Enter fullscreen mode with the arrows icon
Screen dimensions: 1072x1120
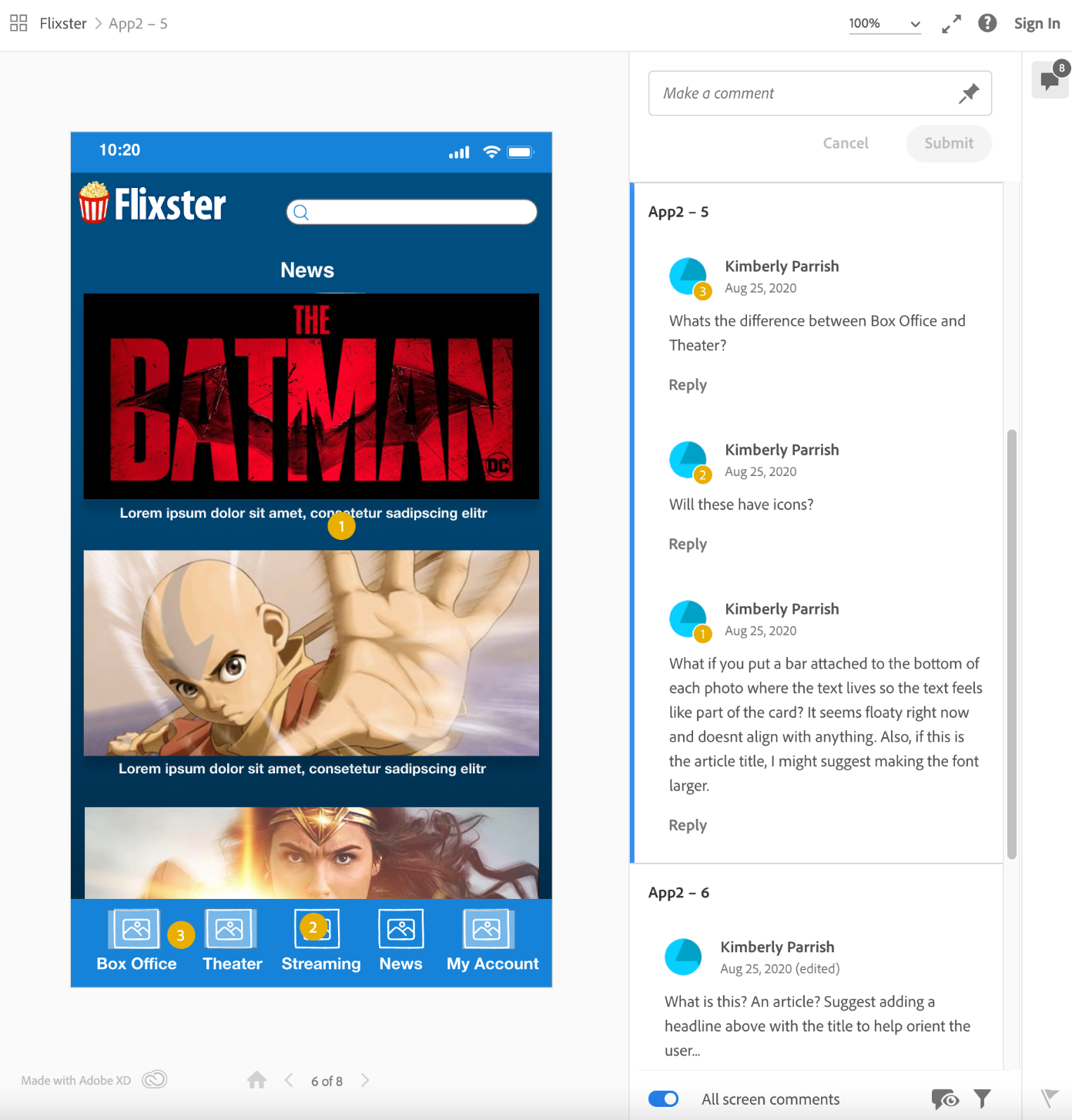tap(951, 24)
